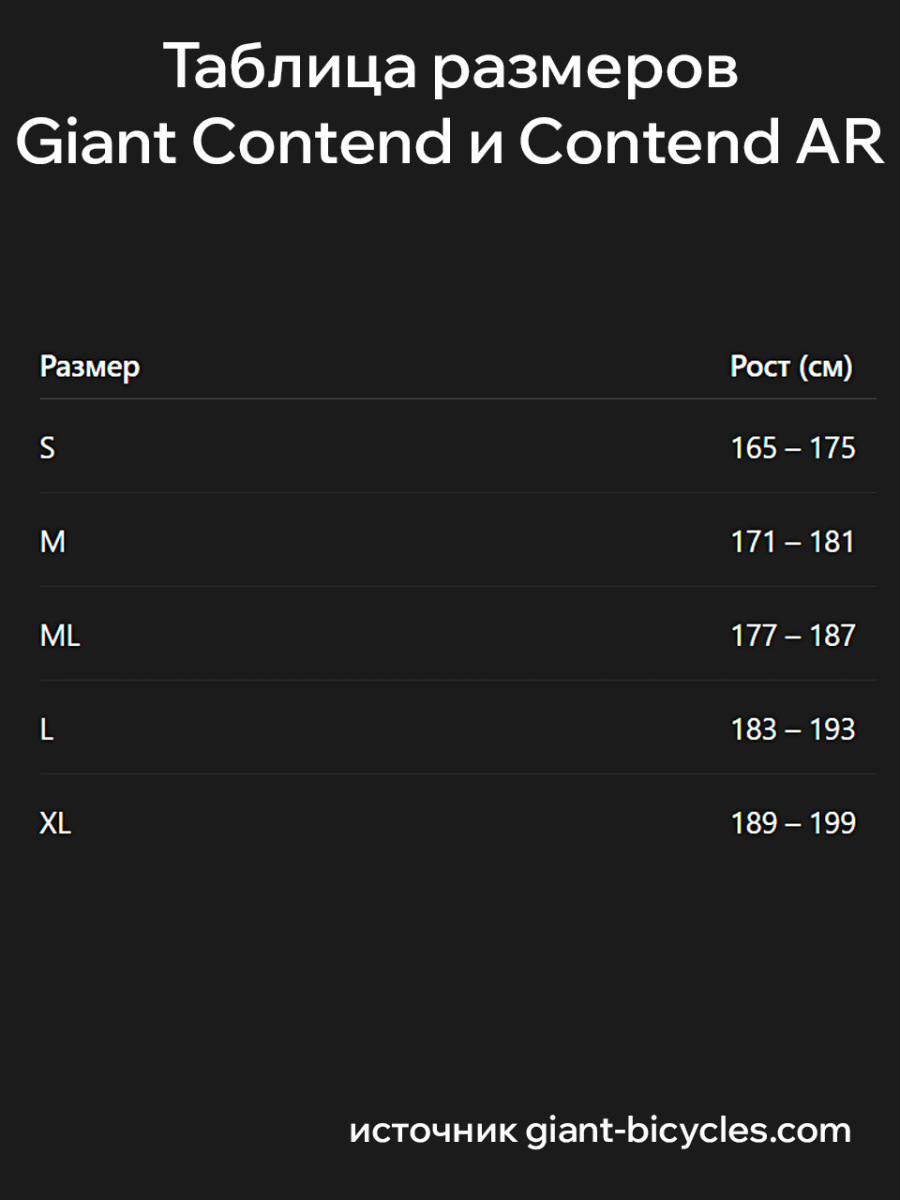Click the height range 177 – 187
This screenshot has width=900, height=1200.
point(793,636)
